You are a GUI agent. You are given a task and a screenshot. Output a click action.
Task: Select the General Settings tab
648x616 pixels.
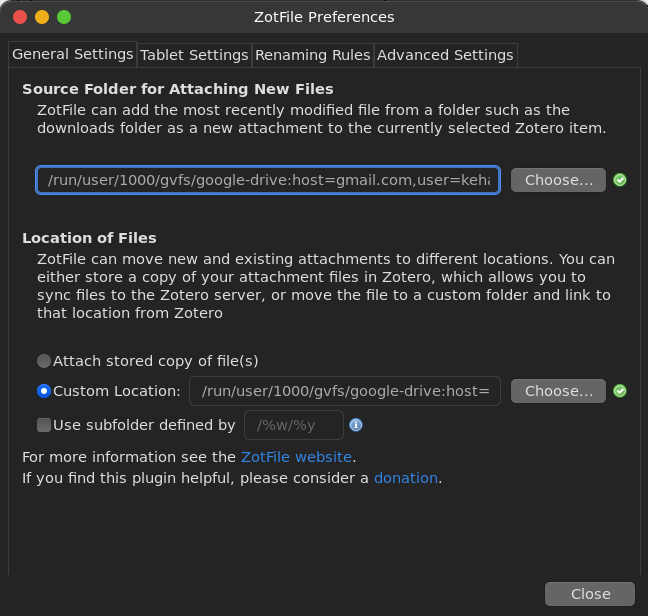click(x=73, y=54)
